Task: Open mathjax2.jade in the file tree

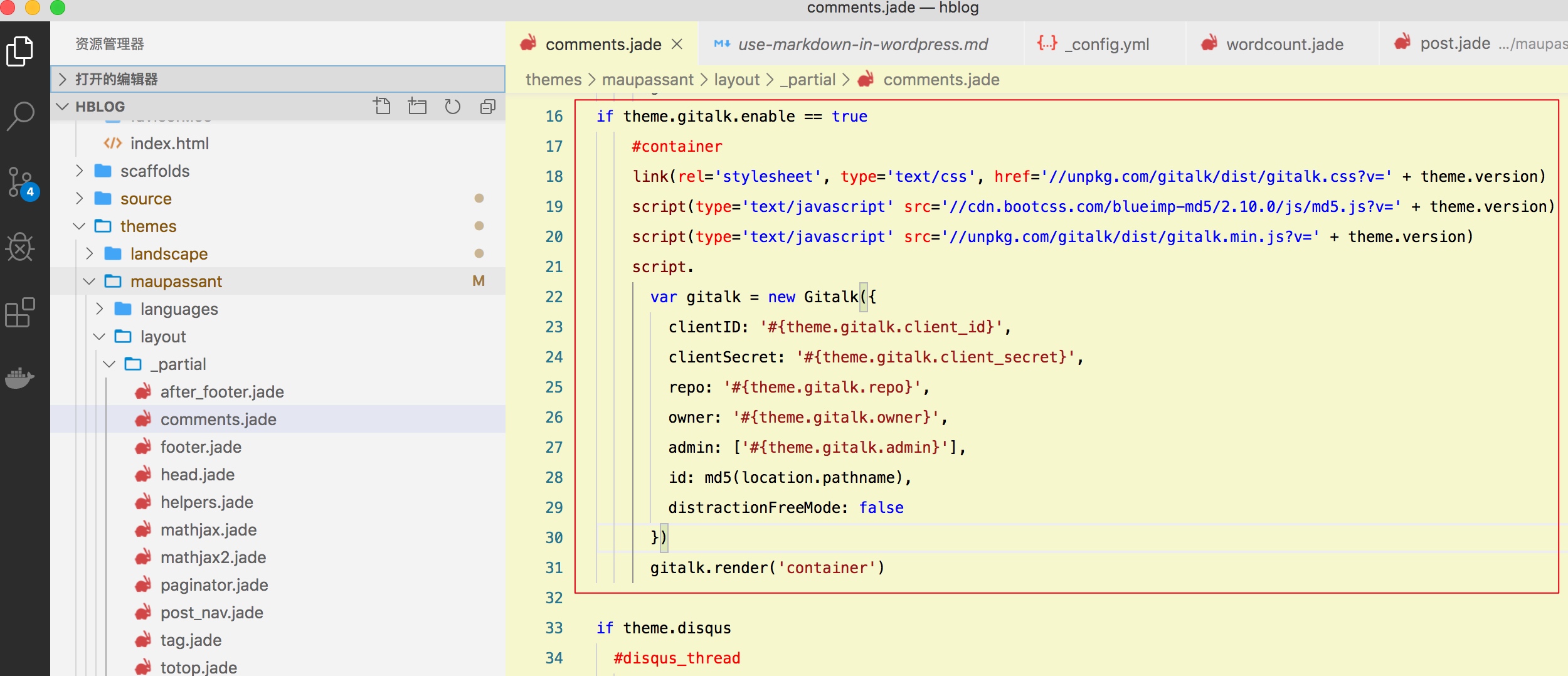Action: coord(277,557)
